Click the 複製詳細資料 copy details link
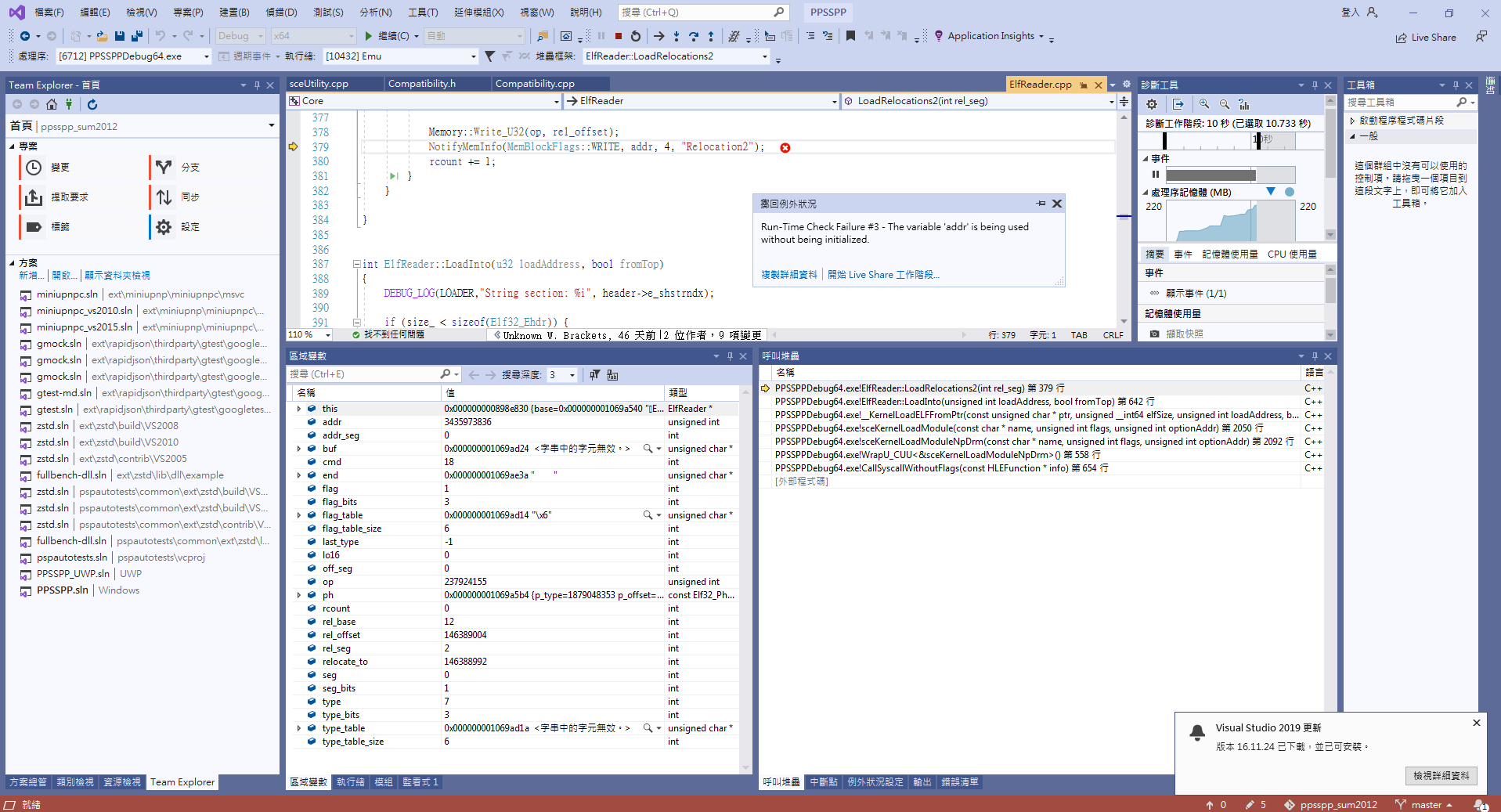 tap(789, 275)
